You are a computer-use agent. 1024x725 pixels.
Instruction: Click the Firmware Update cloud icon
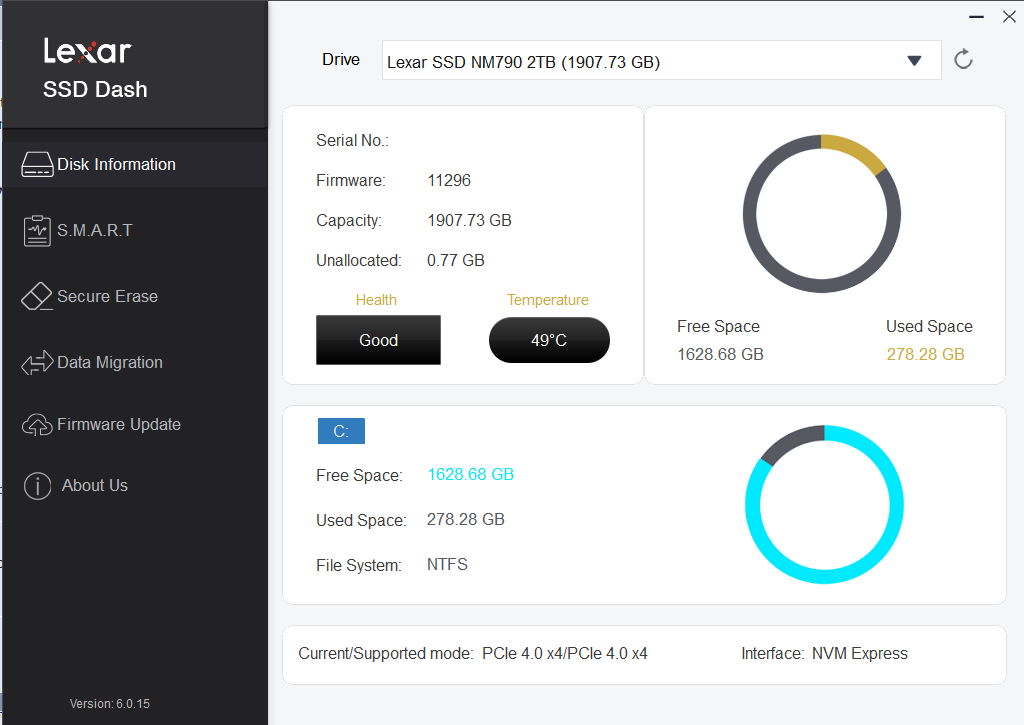(x=37, y=425)
